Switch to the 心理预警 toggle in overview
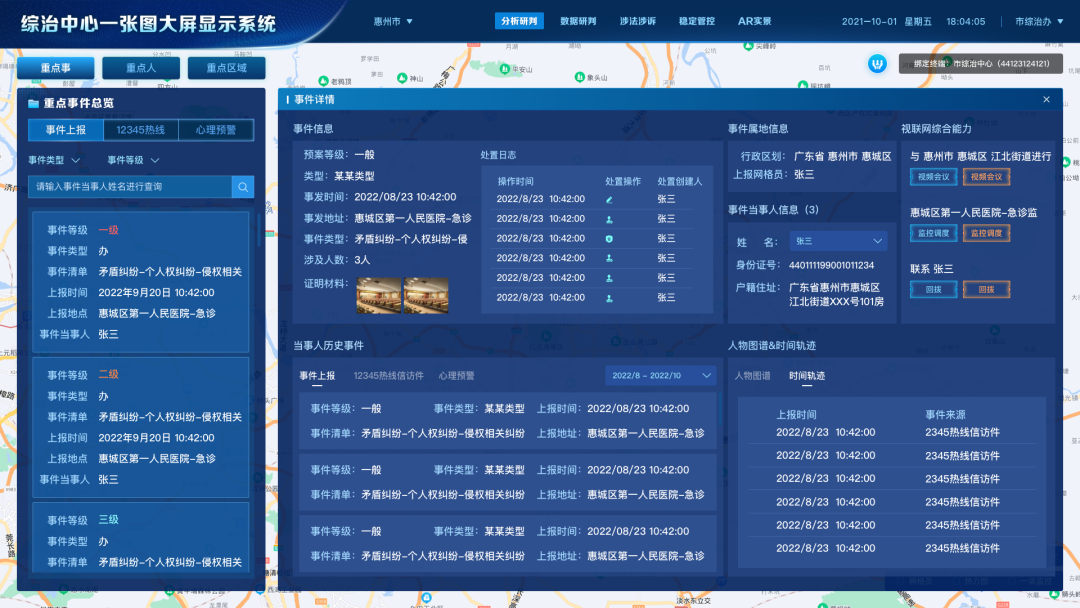This screenshot has height=608, width=1080. pos(215,130)
